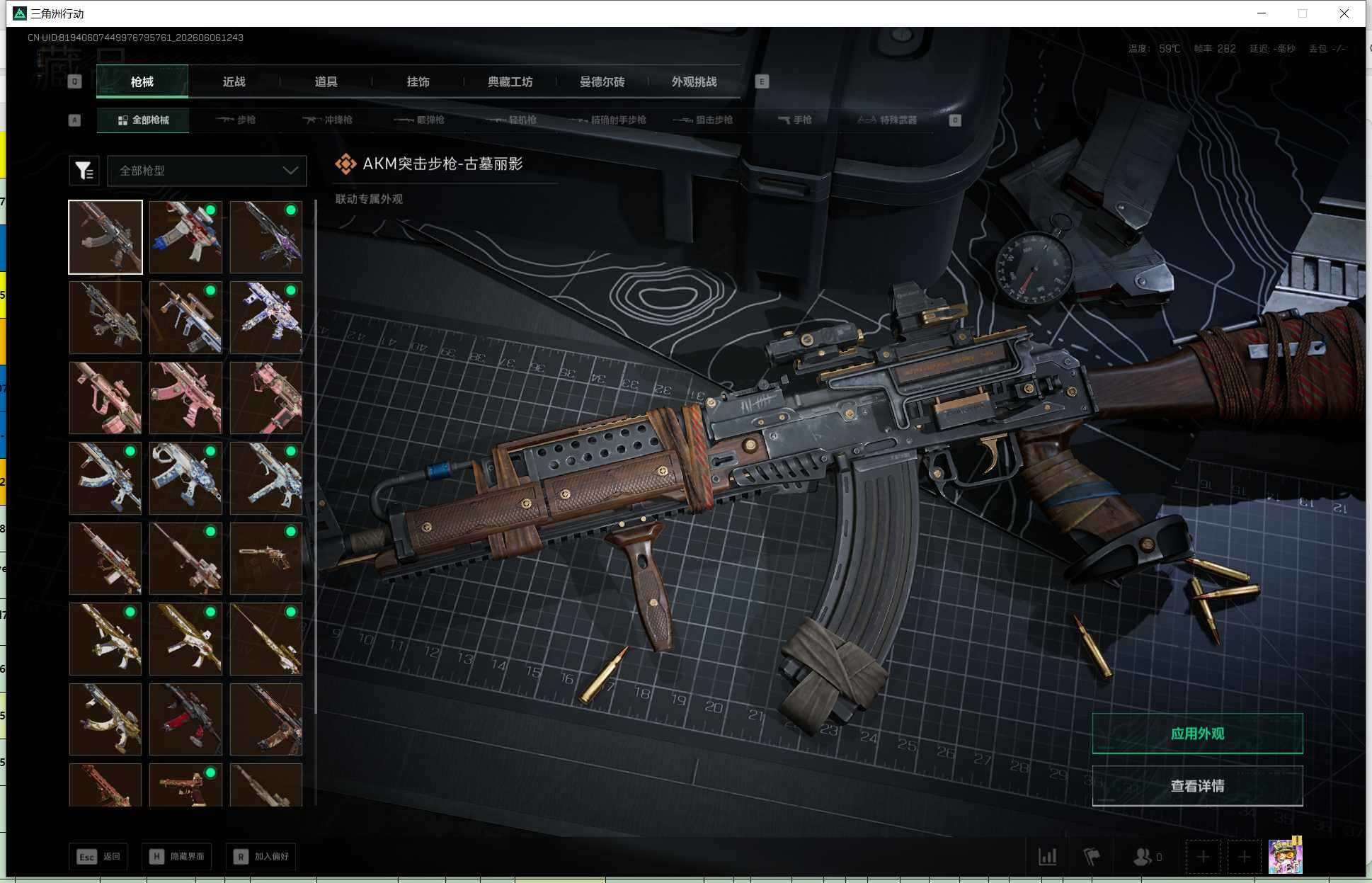The width and height of the screenshot is (1372, 883).
Task: Click the D next-category key hint
Action: 955,120
